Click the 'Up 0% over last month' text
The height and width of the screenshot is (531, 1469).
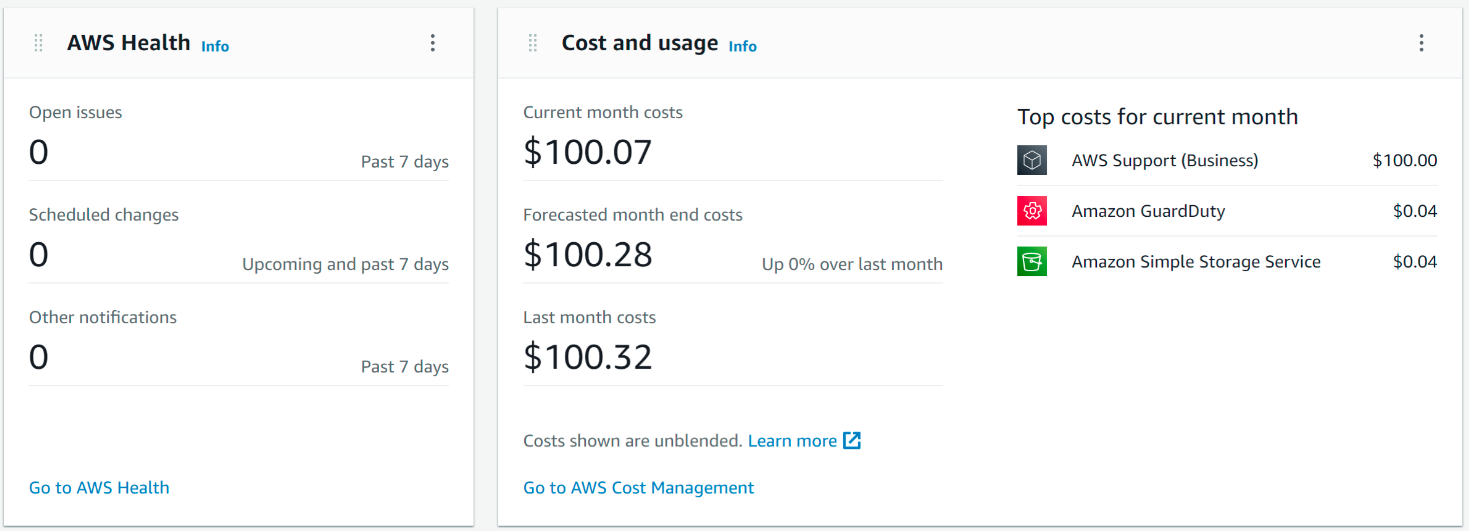pos(852,264)
